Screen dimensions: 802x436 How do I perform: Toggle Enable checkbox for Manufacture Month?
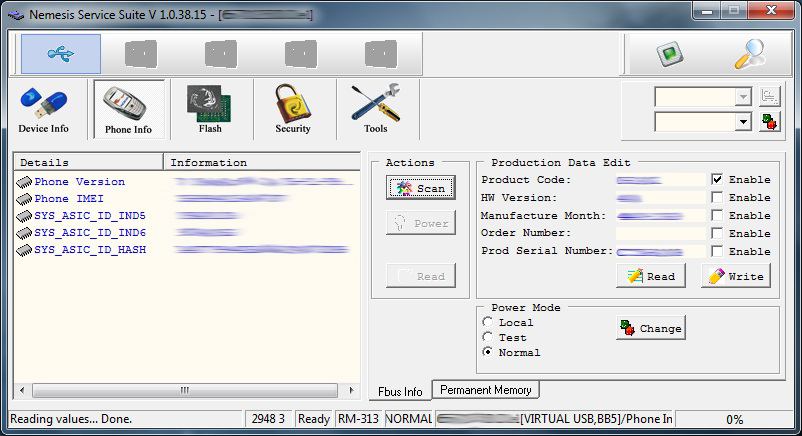pyautogui.click(x=717, y=215)
